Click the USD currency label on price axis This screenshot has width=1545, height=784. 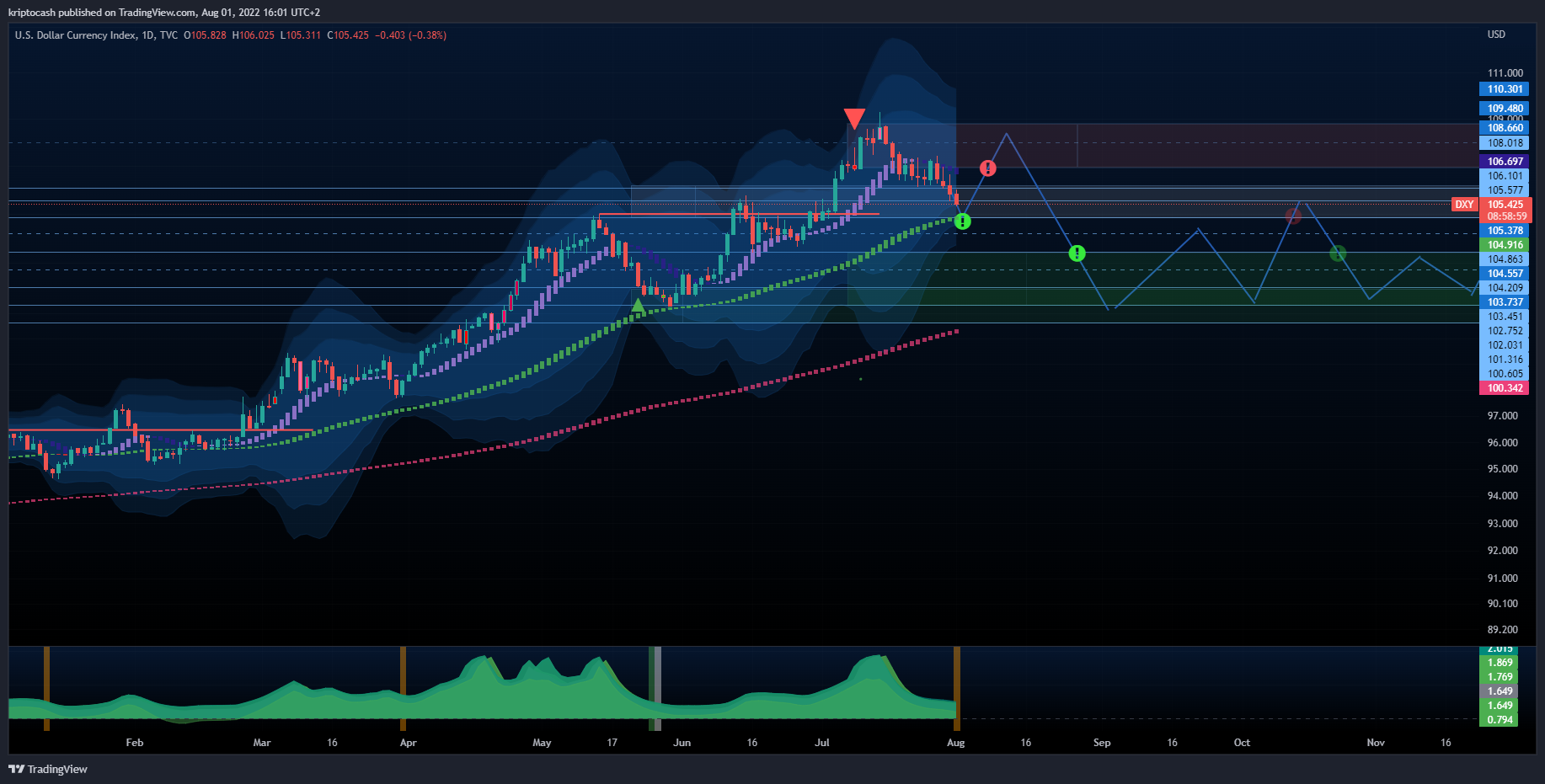[1496, 35]
